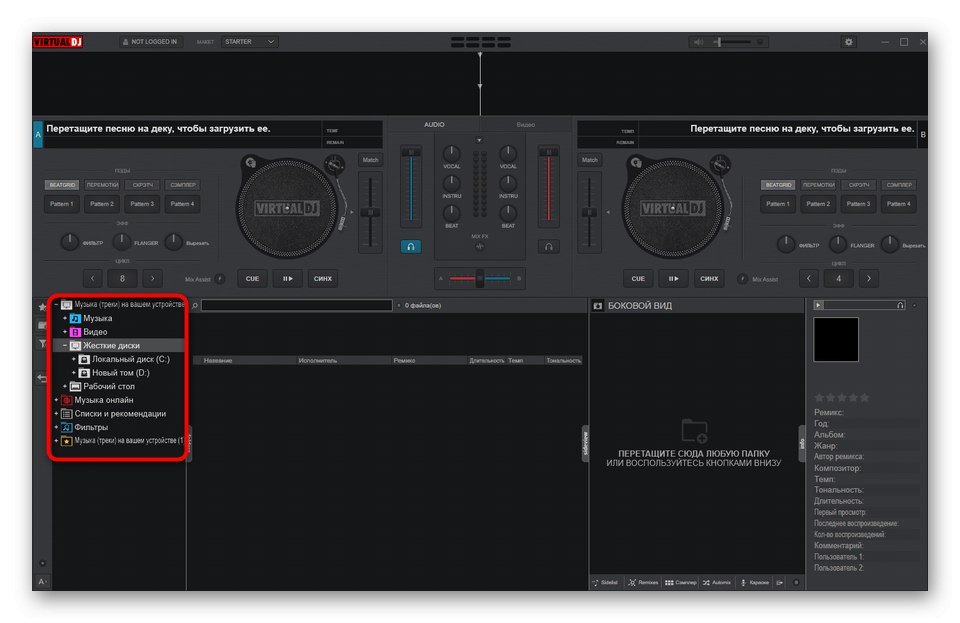The width and height of the screenshot is (960, 623).
Task: Click Pattern 1 pad on deck A
Action: pos(61,204)
